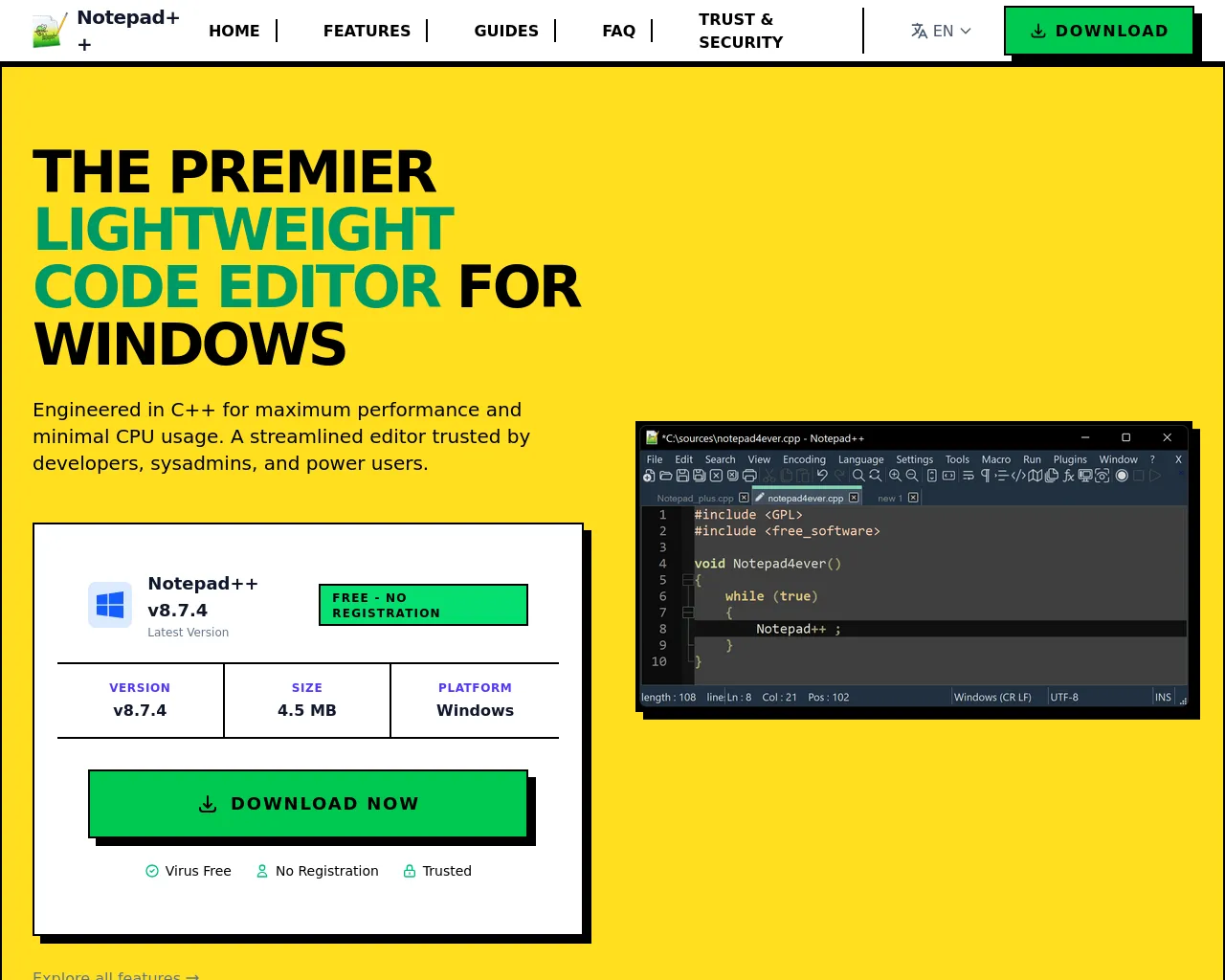Image resolution: width=1225 pixels, height=980 pixels.
Task: Toggle the file monitoring eye icon
Action: 1102,476
